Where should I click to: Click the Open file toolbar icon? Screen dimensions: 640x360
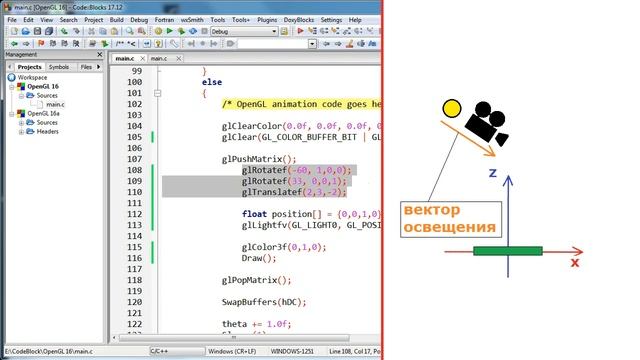(26, 31)
